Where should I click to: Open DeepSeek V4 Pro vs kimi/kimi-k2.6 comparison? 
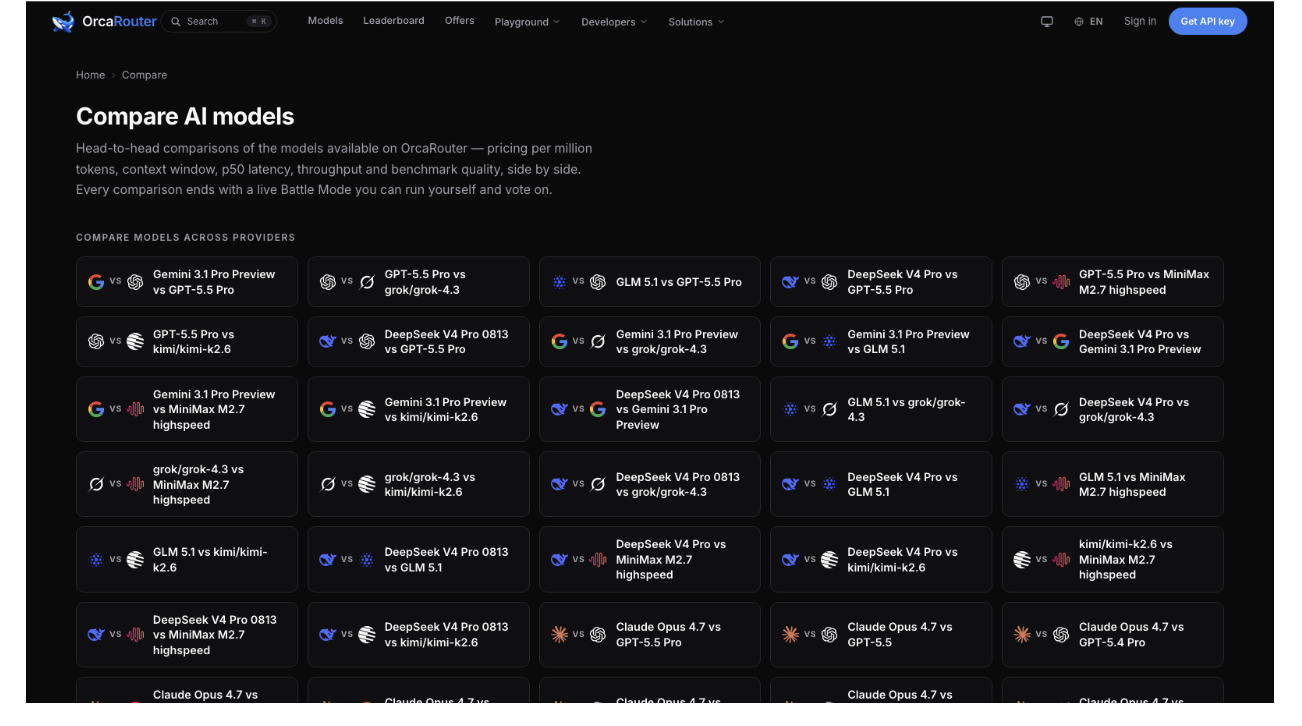point(881,560)
